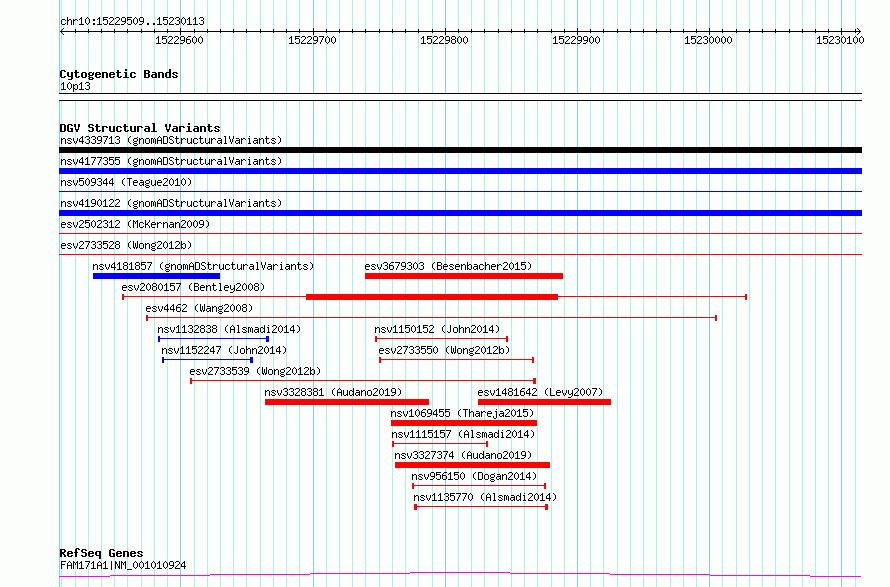Select the nsv1132838 (Alsmadi2014) blue line
This screenshot has height=587, width=890.
click(213, 339)
